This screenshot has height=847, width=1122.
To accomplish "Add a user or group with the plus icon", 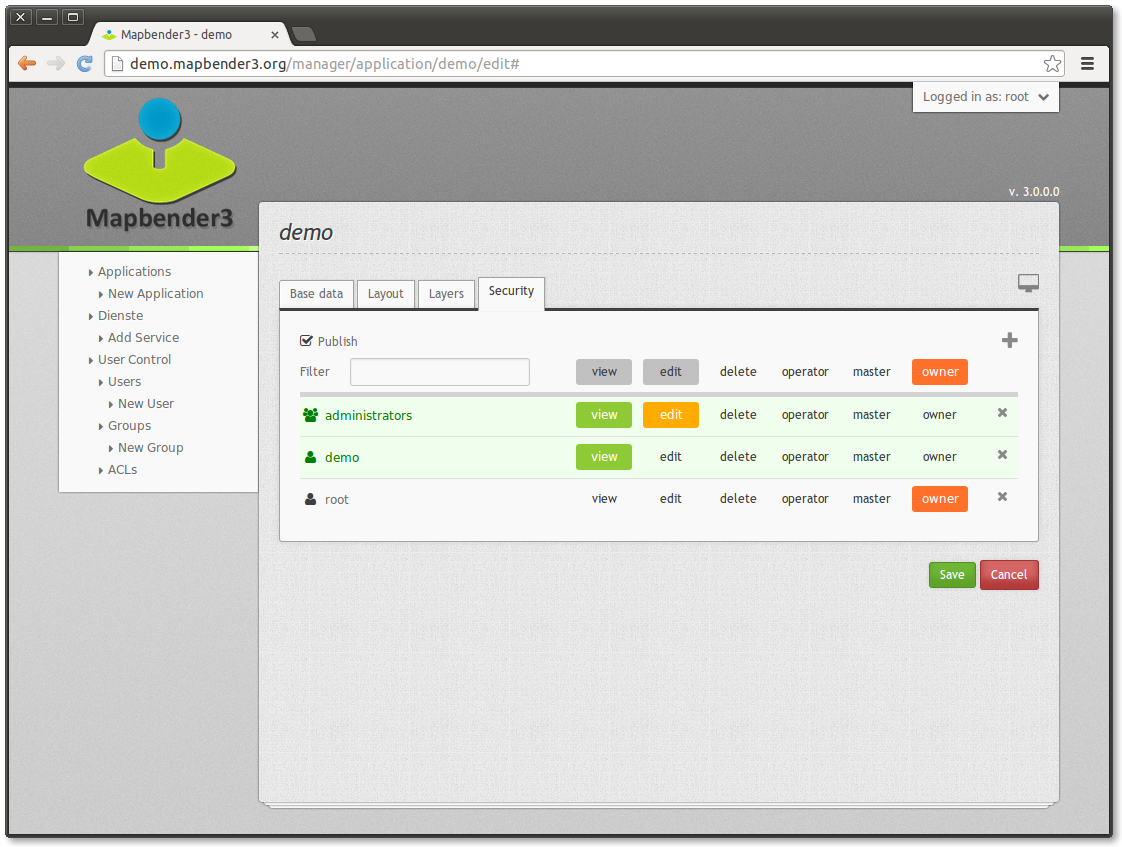I will (x=1010, y=341).
